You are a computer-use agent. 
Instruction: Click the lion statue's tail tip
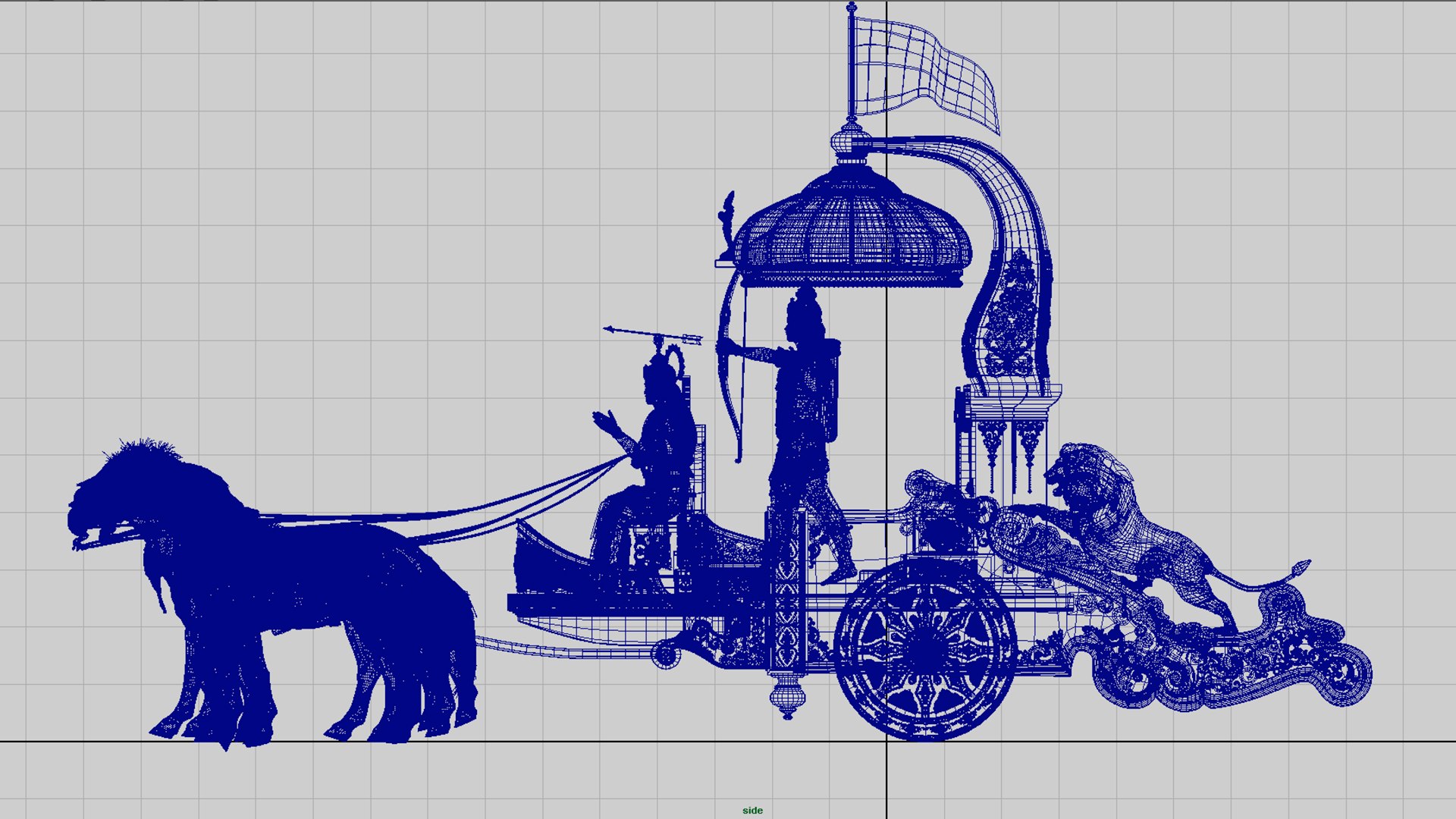click(x=1302, y=566)
